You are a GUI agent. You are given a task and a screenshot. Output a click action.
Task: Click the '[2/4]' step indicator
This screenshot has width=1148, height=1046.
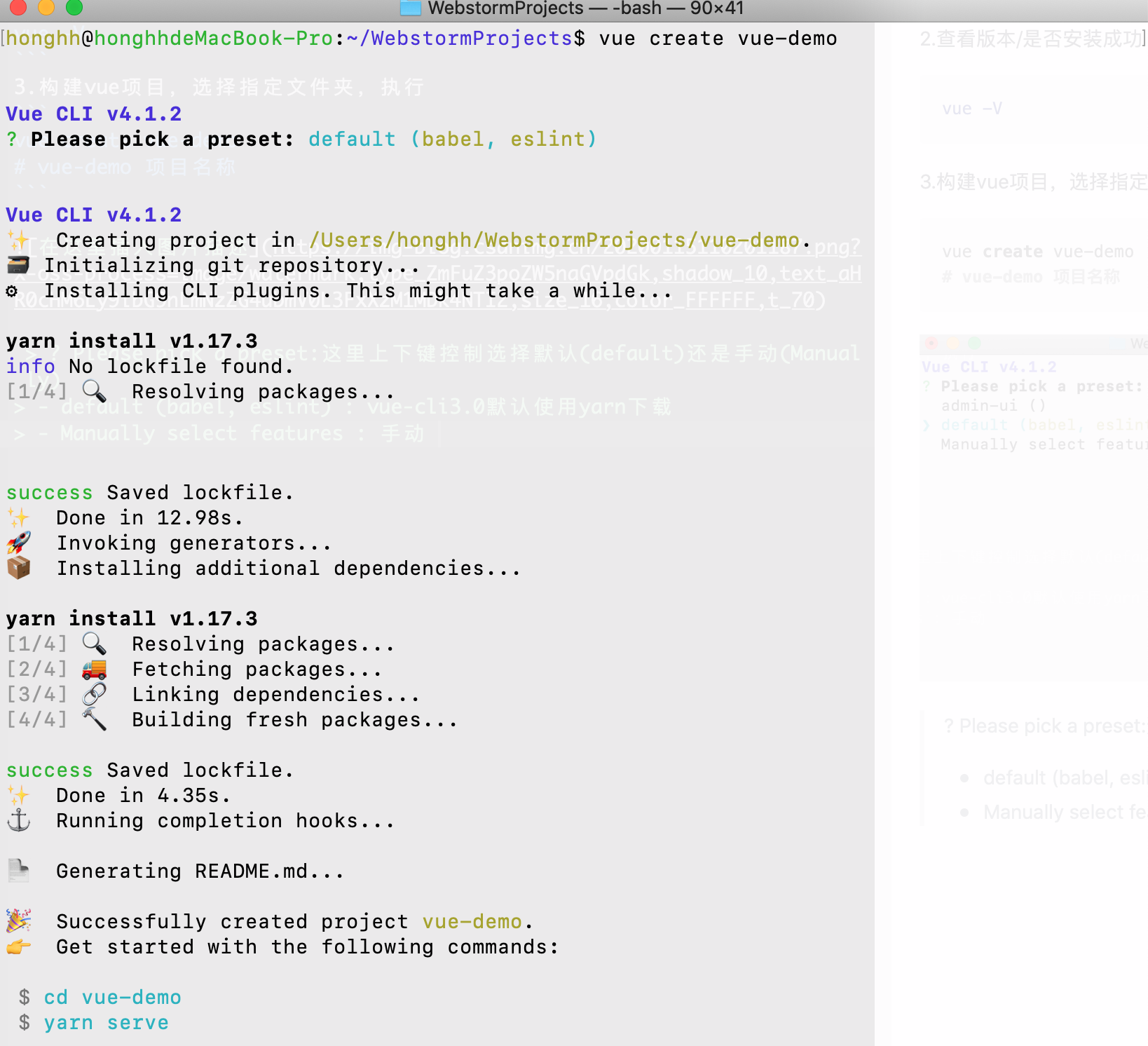(x=37, y=670)
